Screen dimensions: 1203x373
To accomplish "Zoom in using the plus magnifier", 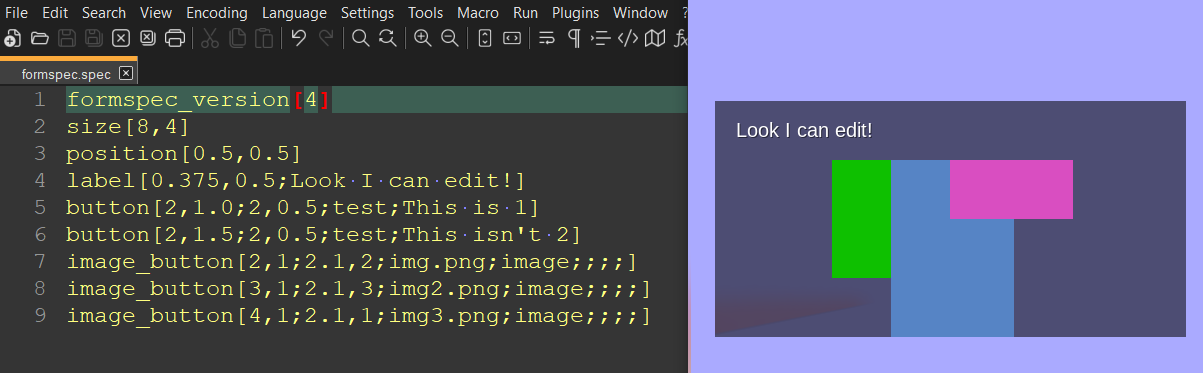I will point(423,39).
